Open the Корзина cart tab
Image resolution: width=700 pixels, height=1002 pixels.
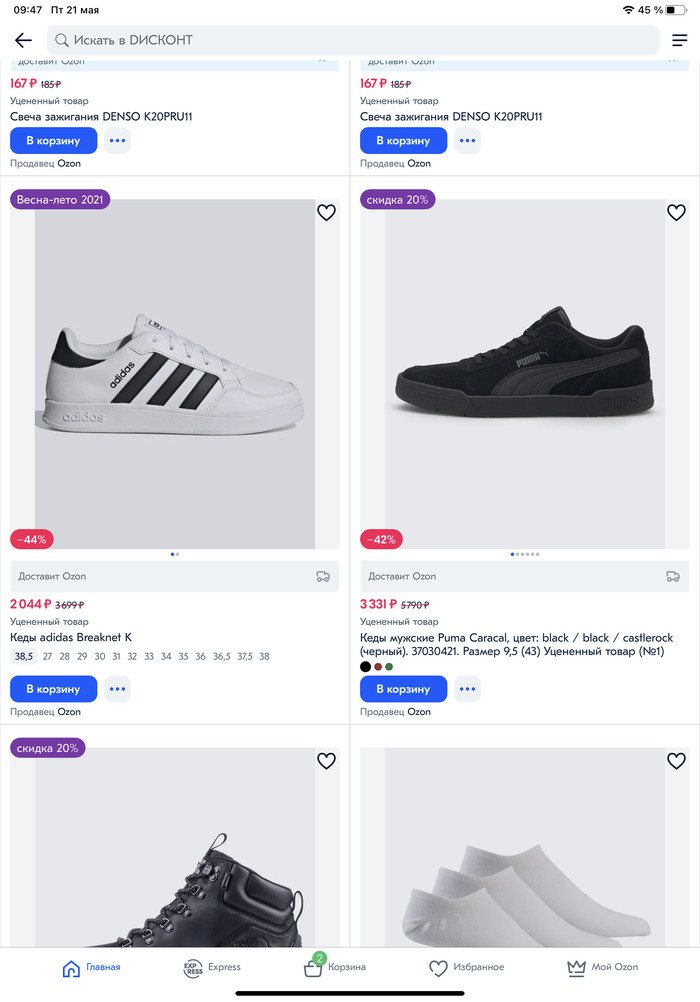coord(335,968)
